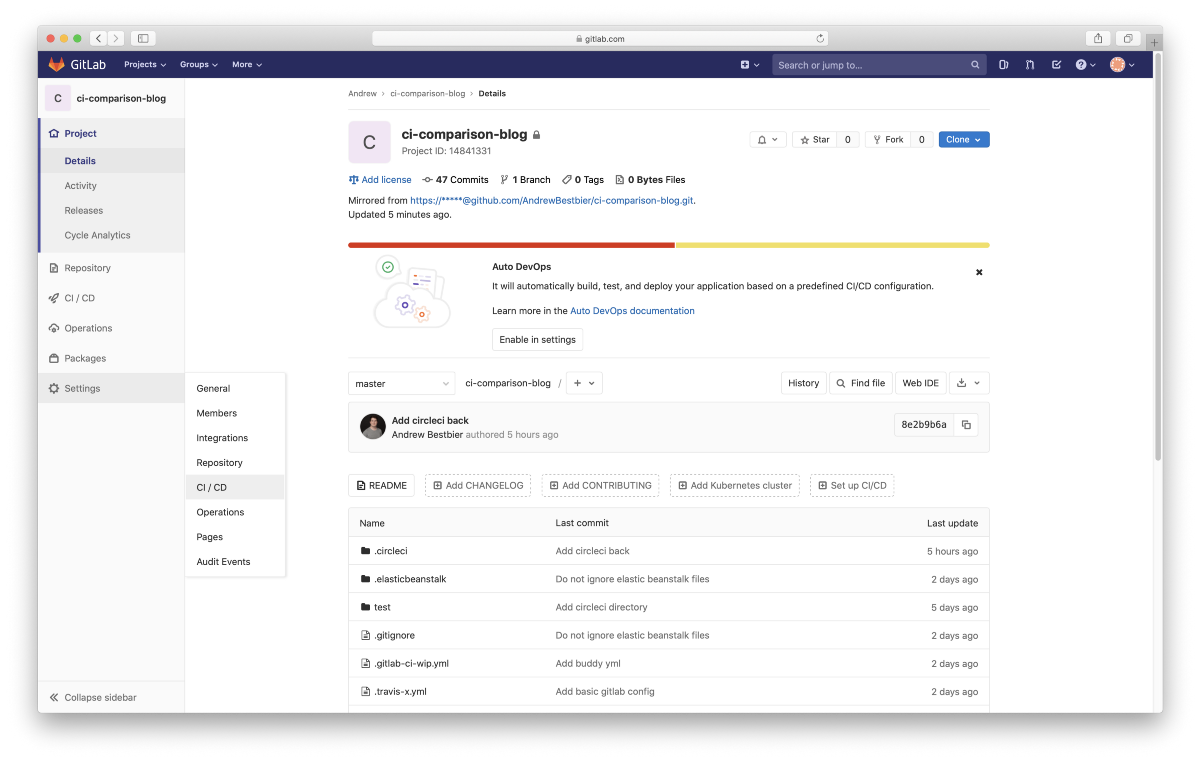Open the More menu in navbar
This screenshot has width=1200, height=762.
[247, 65]
